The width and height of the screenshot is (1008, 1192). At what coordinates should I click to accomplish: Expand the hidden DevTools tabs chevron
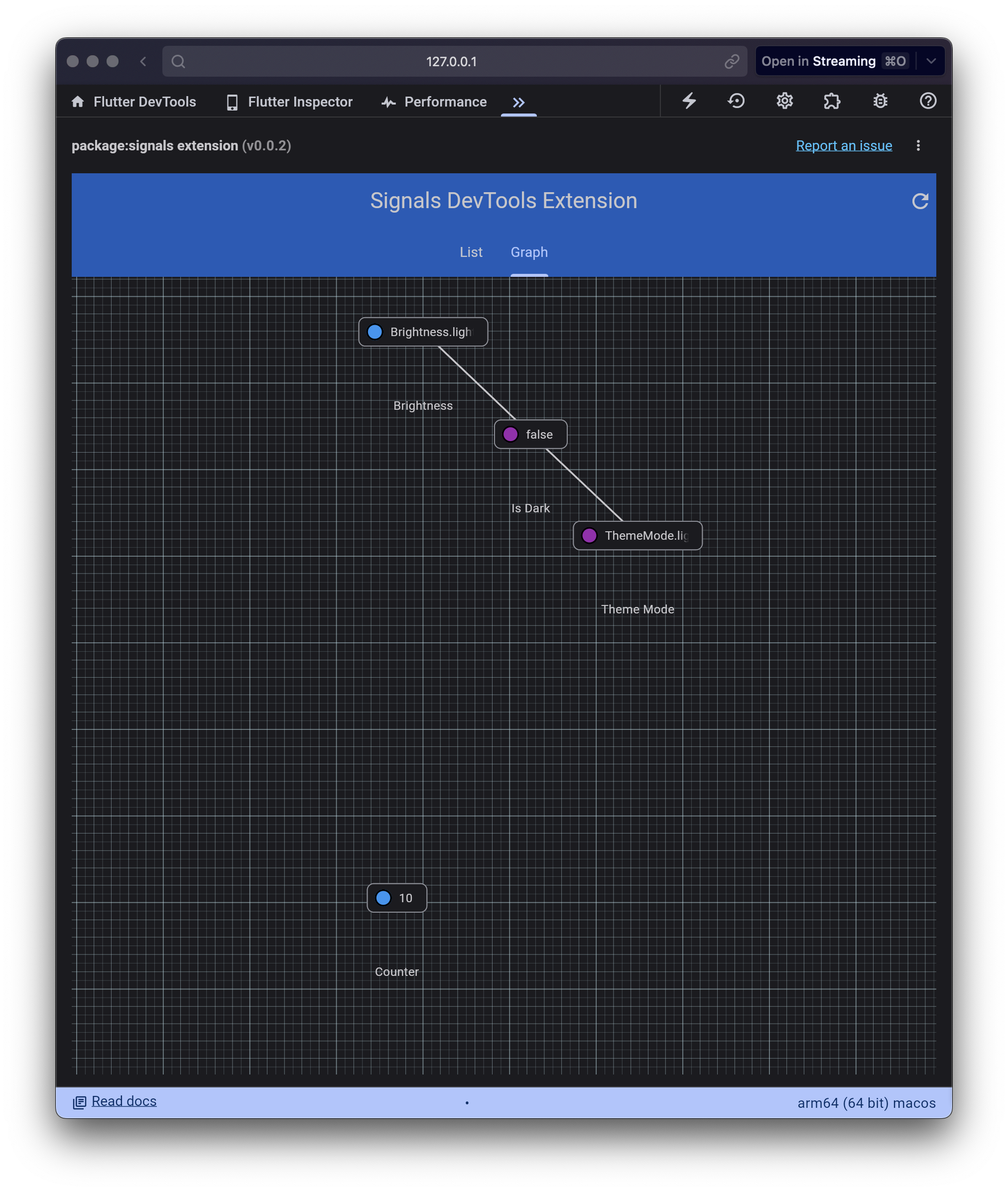(518, 102)
